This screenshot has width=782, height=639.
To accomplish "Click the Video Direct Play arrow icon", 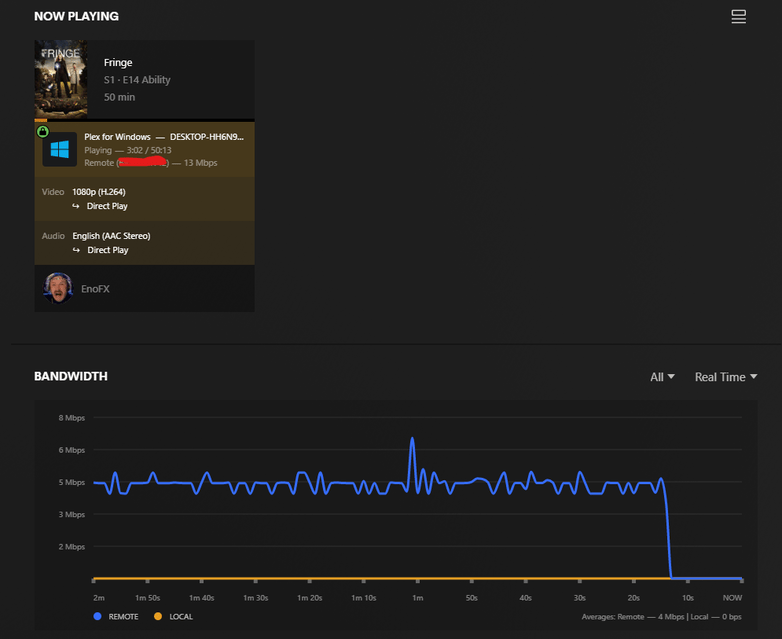I will (75, 206).
